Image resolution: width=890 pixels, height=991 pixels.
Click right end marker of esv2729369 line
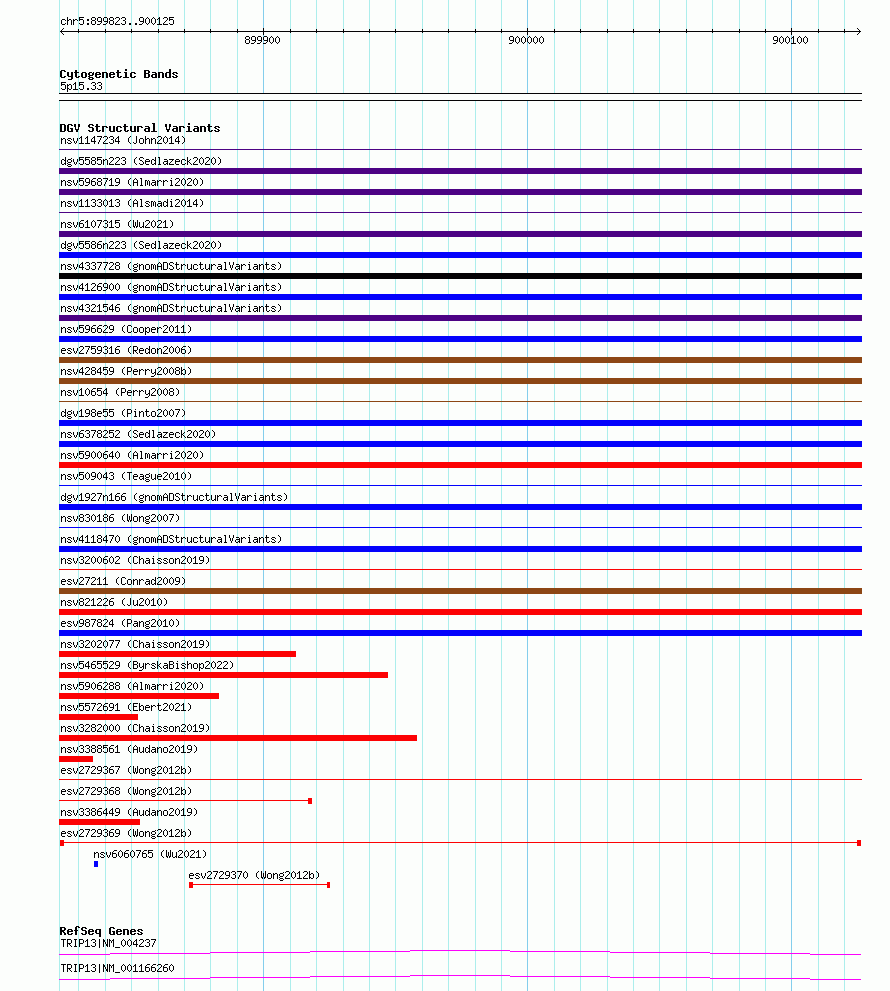(x=859, y=843)
